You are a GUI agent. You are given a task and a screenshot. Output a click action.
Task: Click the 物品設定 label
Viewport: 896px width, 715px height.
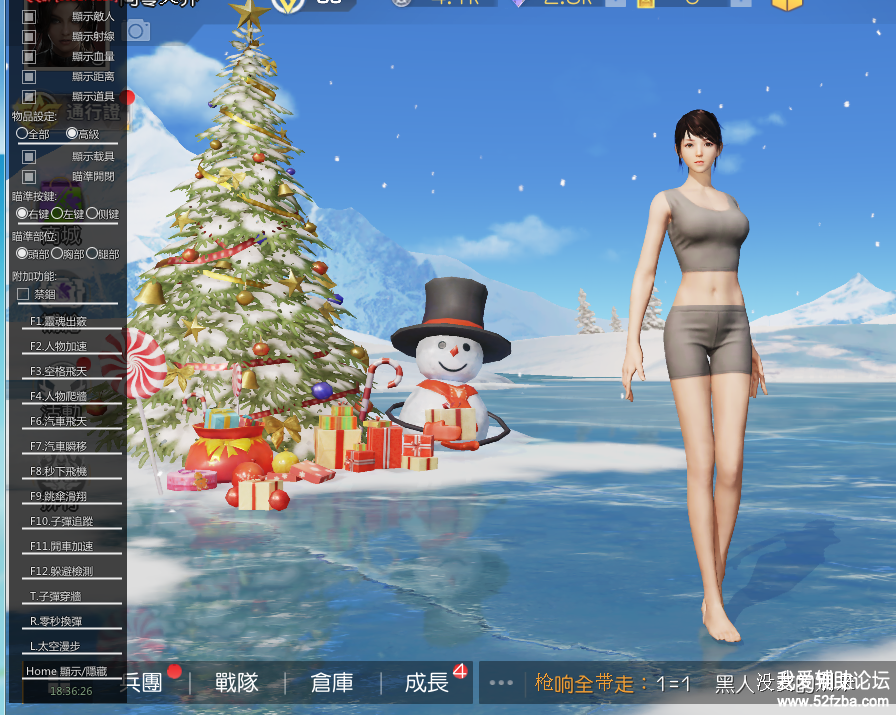tap(34, 117)
